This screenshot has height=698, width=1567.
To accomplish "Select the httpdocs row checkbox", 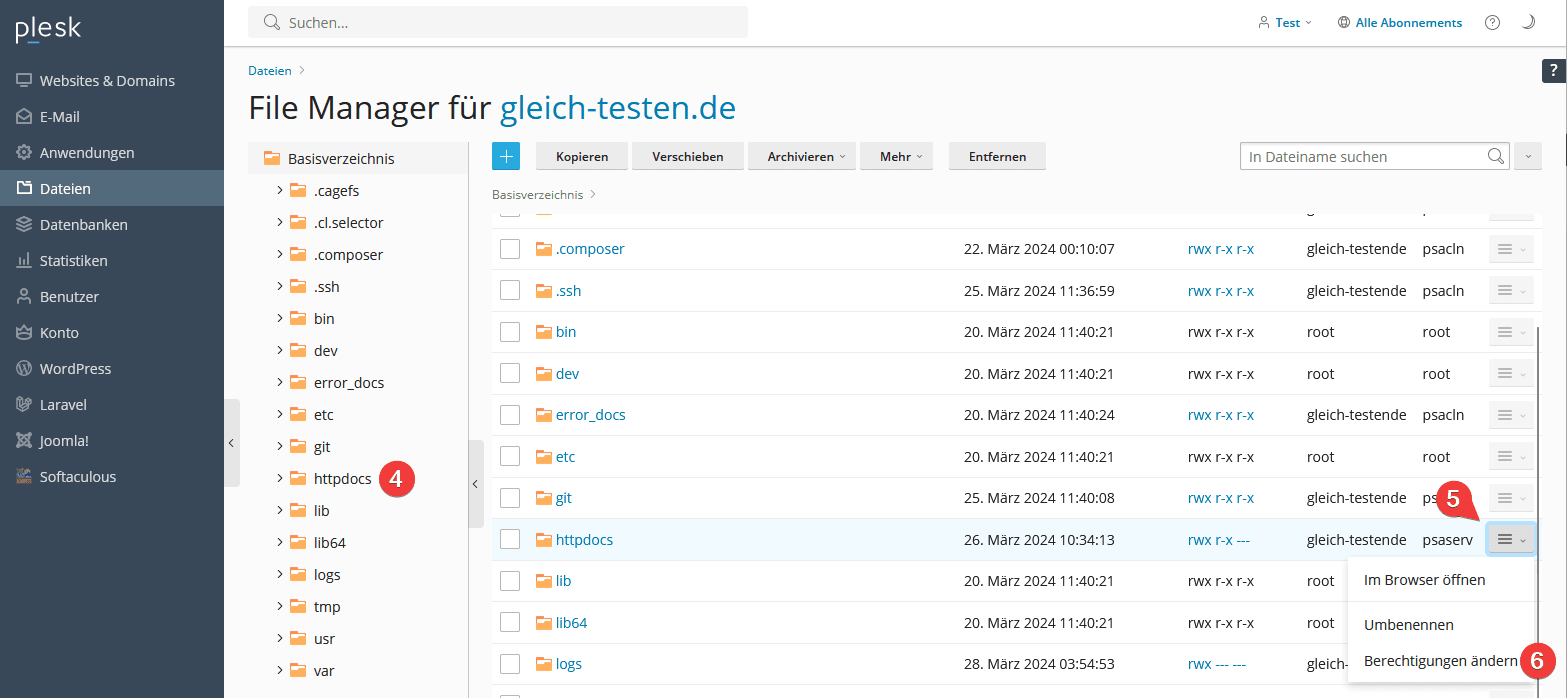I will (x=510, y=539).
